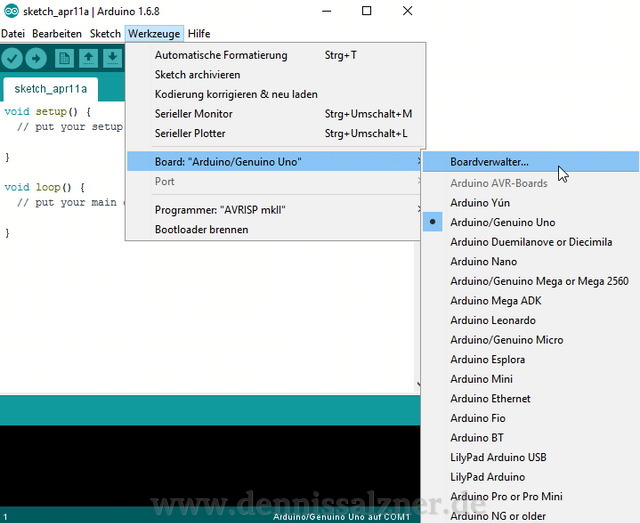Image resolution: width=640 pixels, height=523 pixels.
Task: Open the Datei menu
Action: (x=13, y=33)
